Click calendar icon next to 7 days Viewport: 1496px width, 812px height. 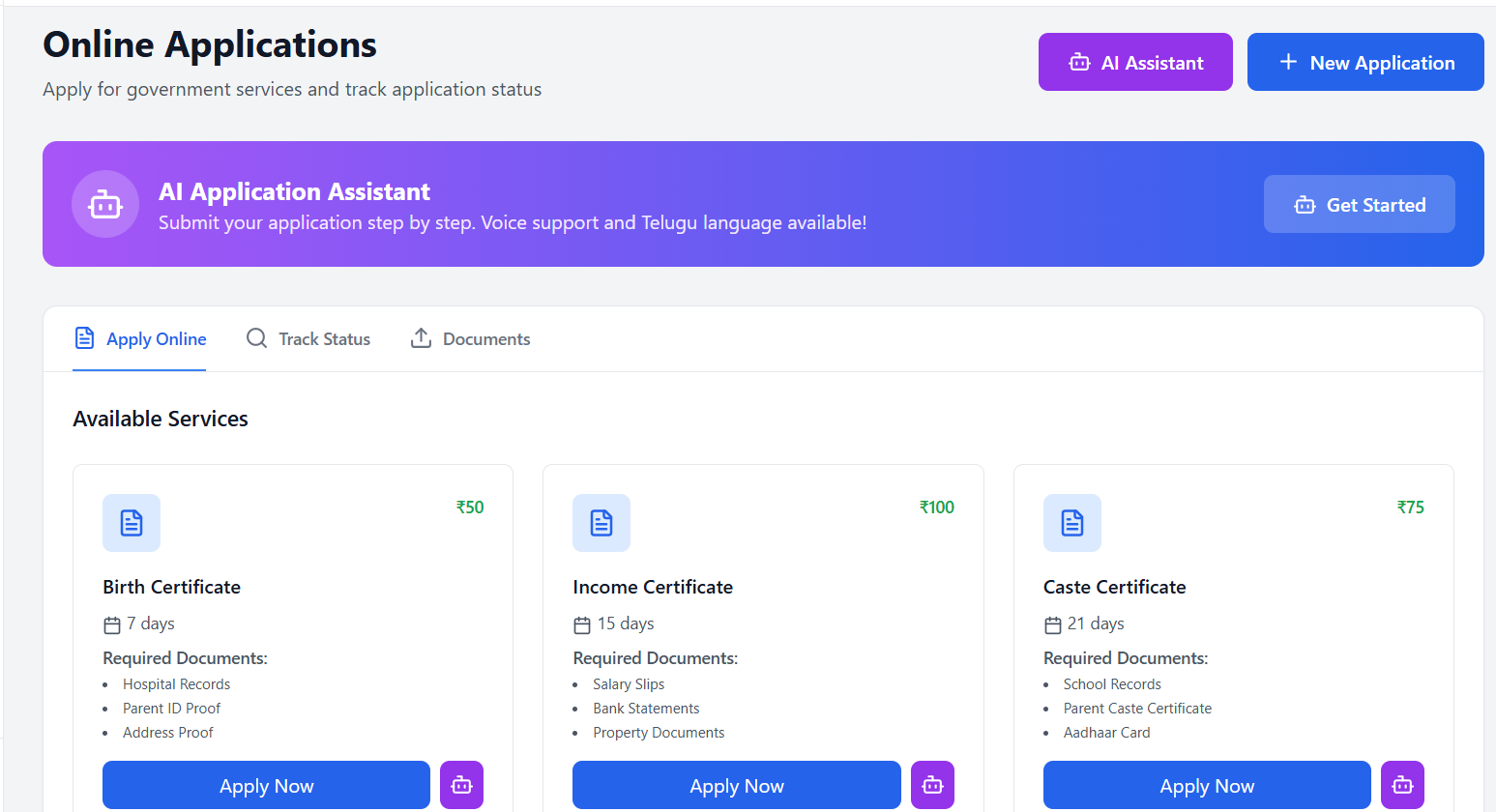(112, 624)
